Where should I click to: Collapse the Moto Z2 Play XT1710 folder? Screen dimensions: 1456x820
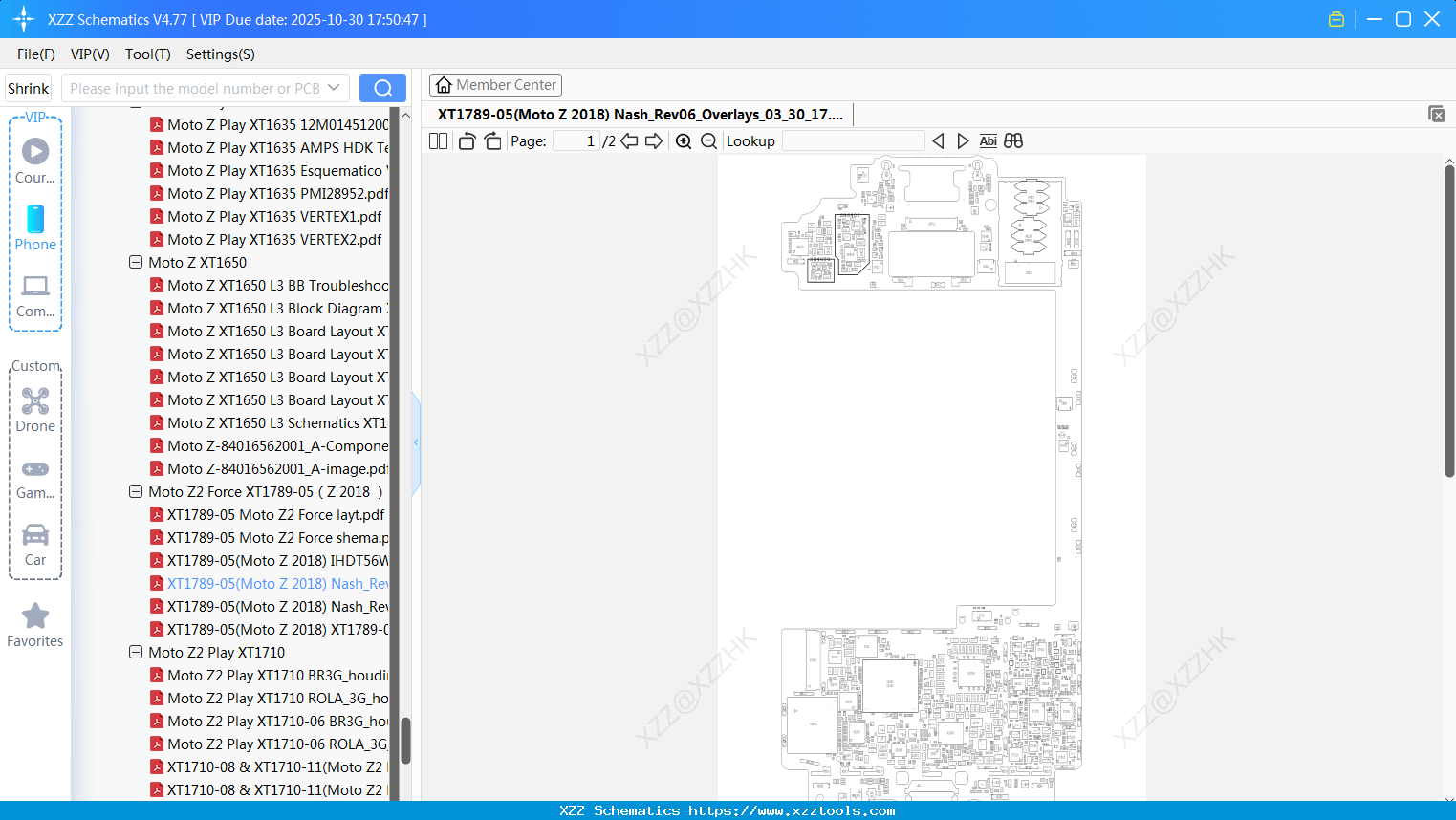click(x=136, y=652)
